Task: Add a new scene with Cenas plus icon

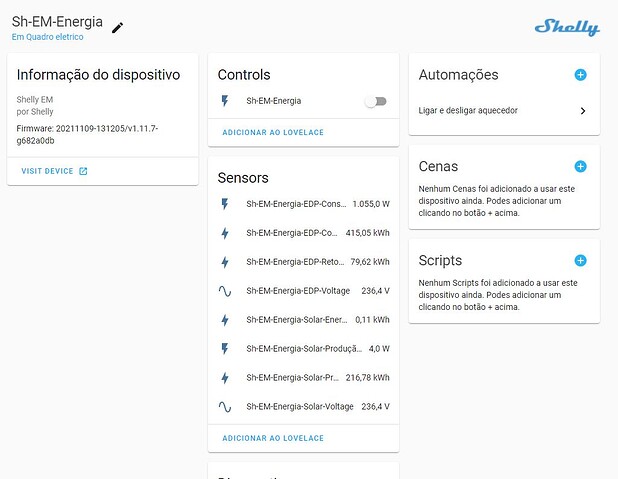Action: point(580,166)
